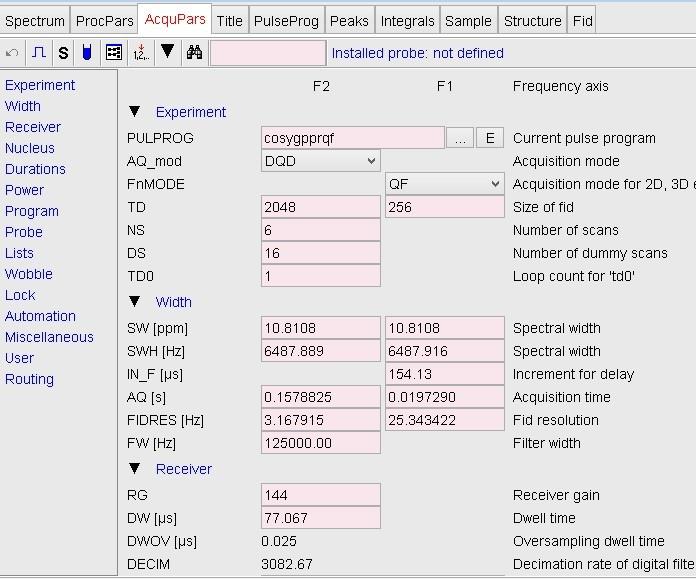
Task: Click the TD F1 field 256
Action: coord(444,207)
